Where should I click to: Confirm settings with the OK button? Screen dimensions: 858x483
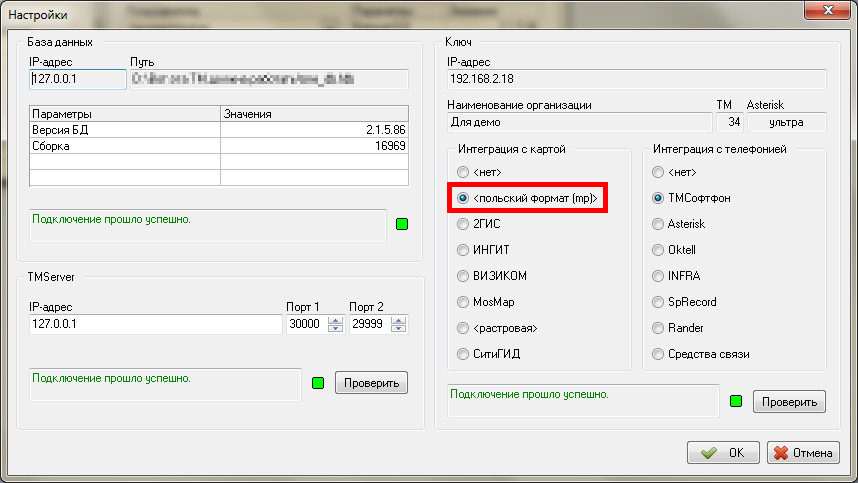click(723, 453)
